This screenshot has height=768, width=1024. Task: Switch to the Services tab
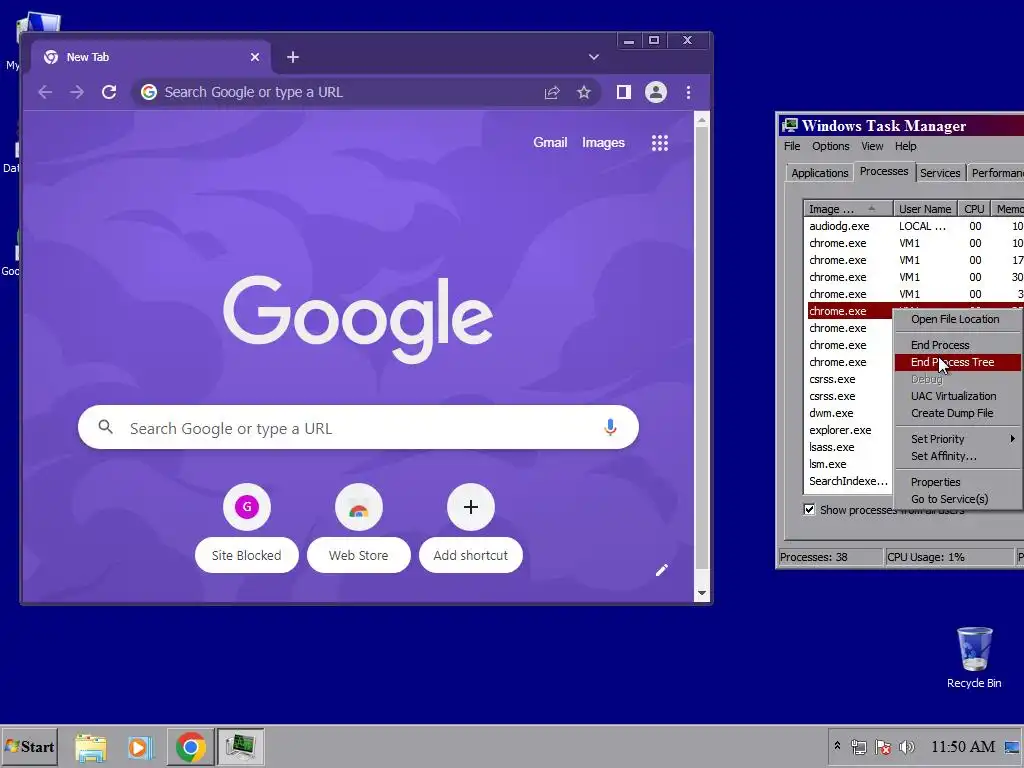tap(940, 173)
